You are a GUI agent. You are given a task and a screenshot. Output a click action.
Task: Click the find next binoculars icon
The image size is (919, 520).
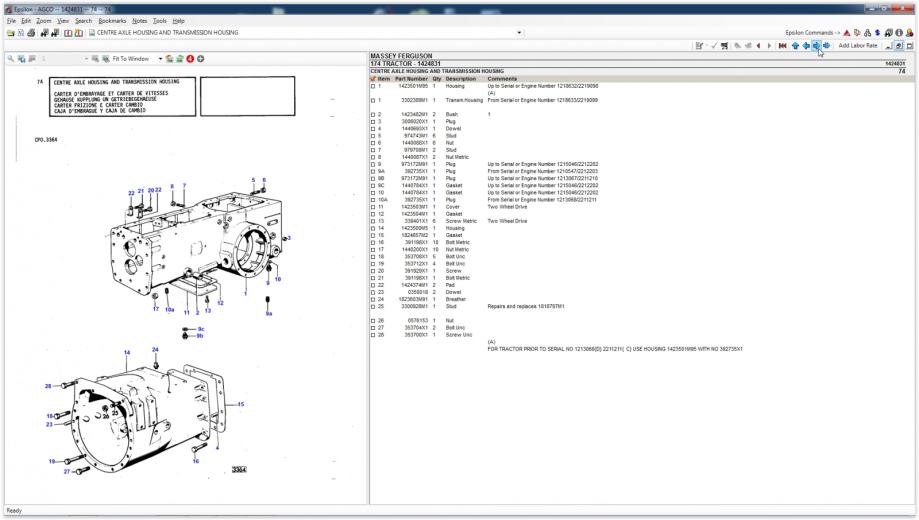tap(55, 33)
